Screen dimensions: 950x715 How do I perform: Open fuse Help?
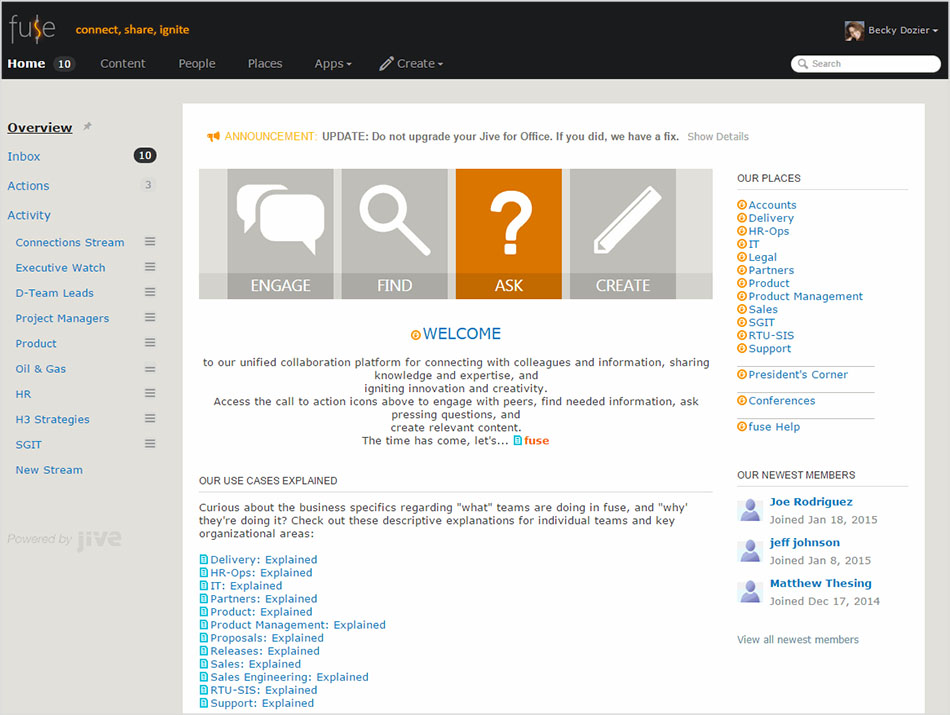774,427
